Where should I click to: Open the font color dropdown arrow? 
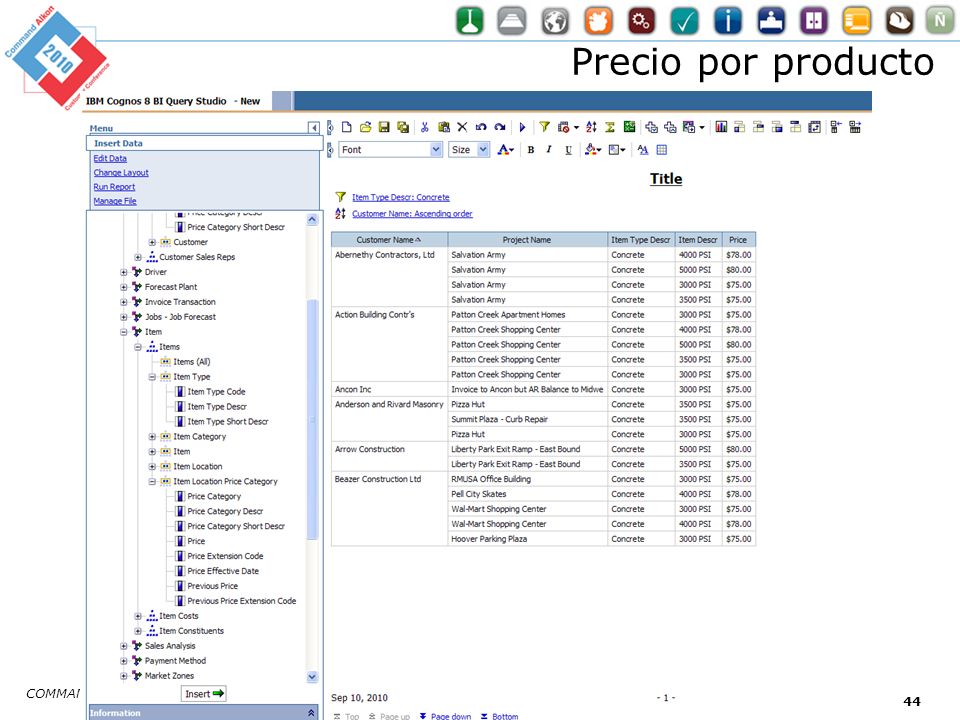tap(512, 150)
